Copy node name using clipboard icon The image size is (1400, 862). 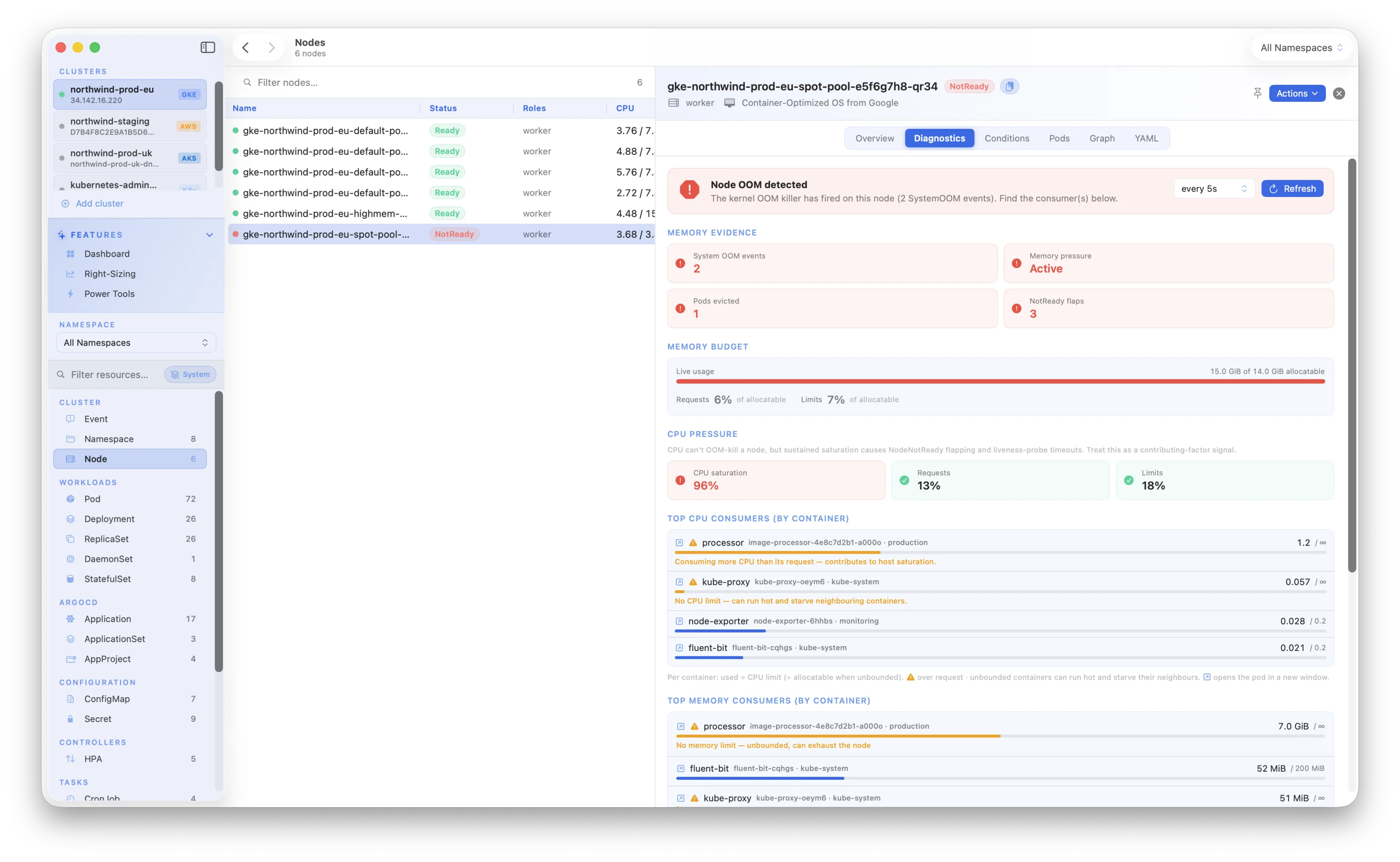click(1009, 86)
